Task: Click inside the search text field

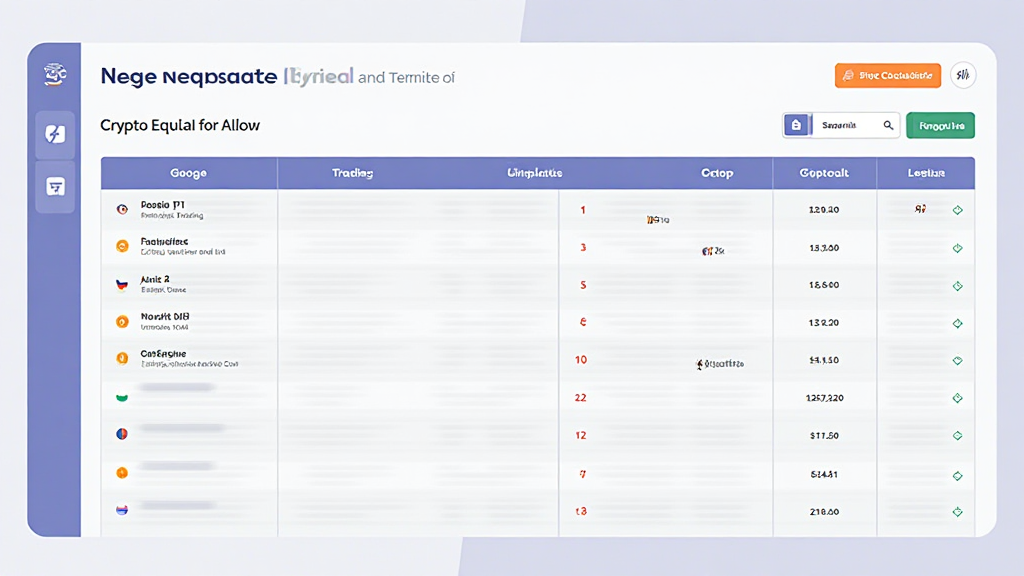Action: tap(845, 125)
